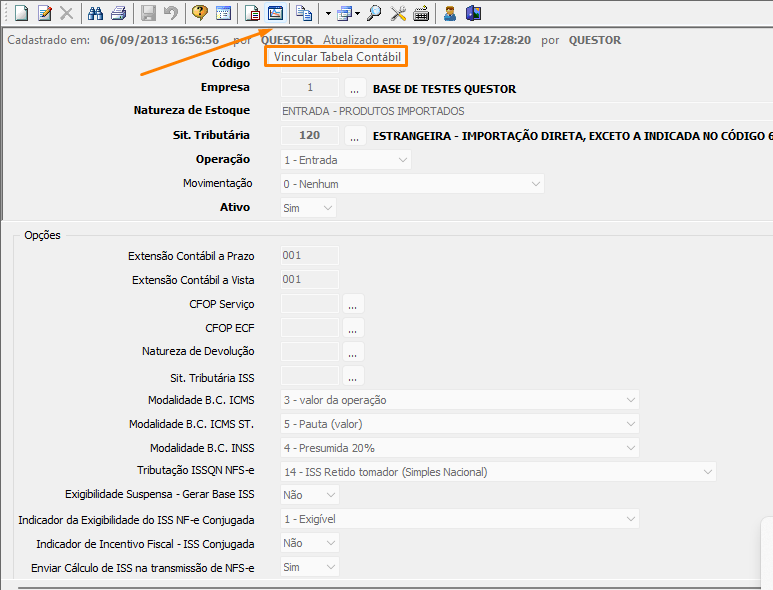Open the dropdown arrow after windows icon
Screen dimensions: 773x590
point(357,14)
